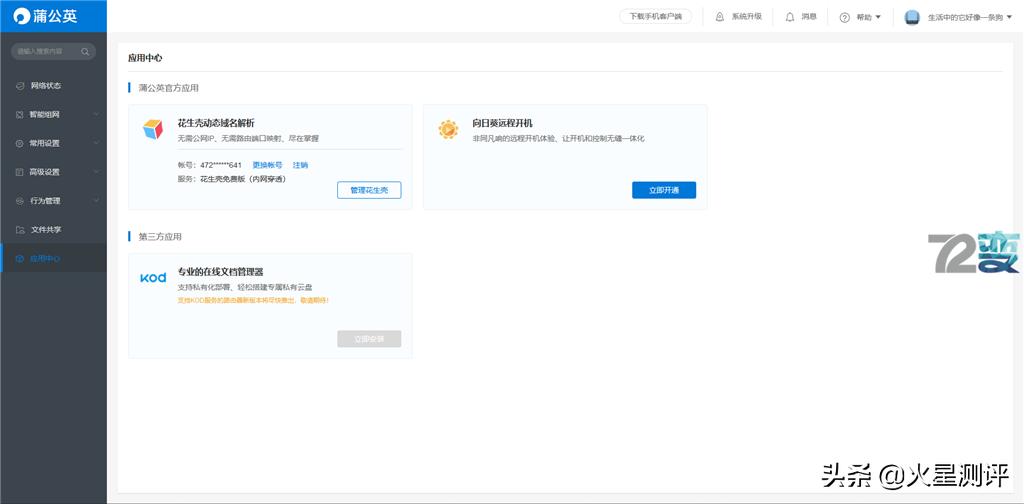Screen dimensions: 1024x504
Task: Click the account number 472******641
Action: [x=221, y=165]
